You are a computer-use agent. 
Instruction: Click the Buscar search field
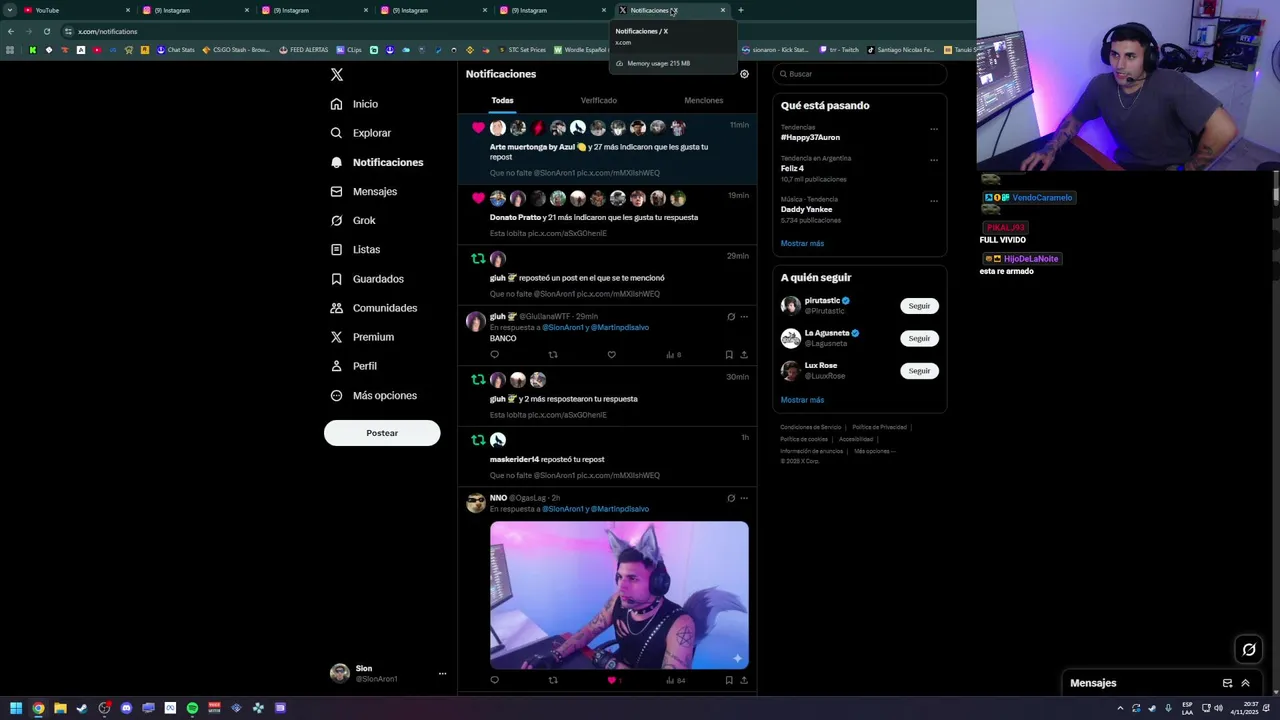tap(860, 74)
